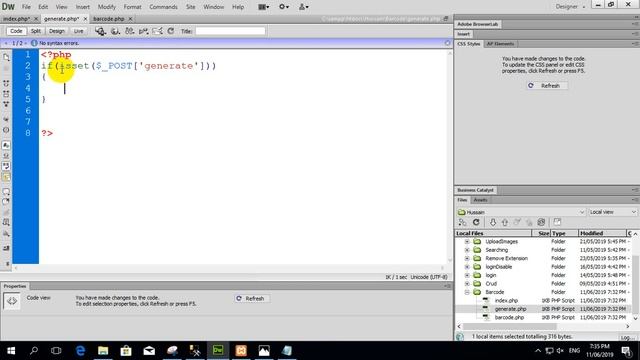Screen dimensions: 640x360
Task: Switch to the Assets panel tab
Action: 480,200
